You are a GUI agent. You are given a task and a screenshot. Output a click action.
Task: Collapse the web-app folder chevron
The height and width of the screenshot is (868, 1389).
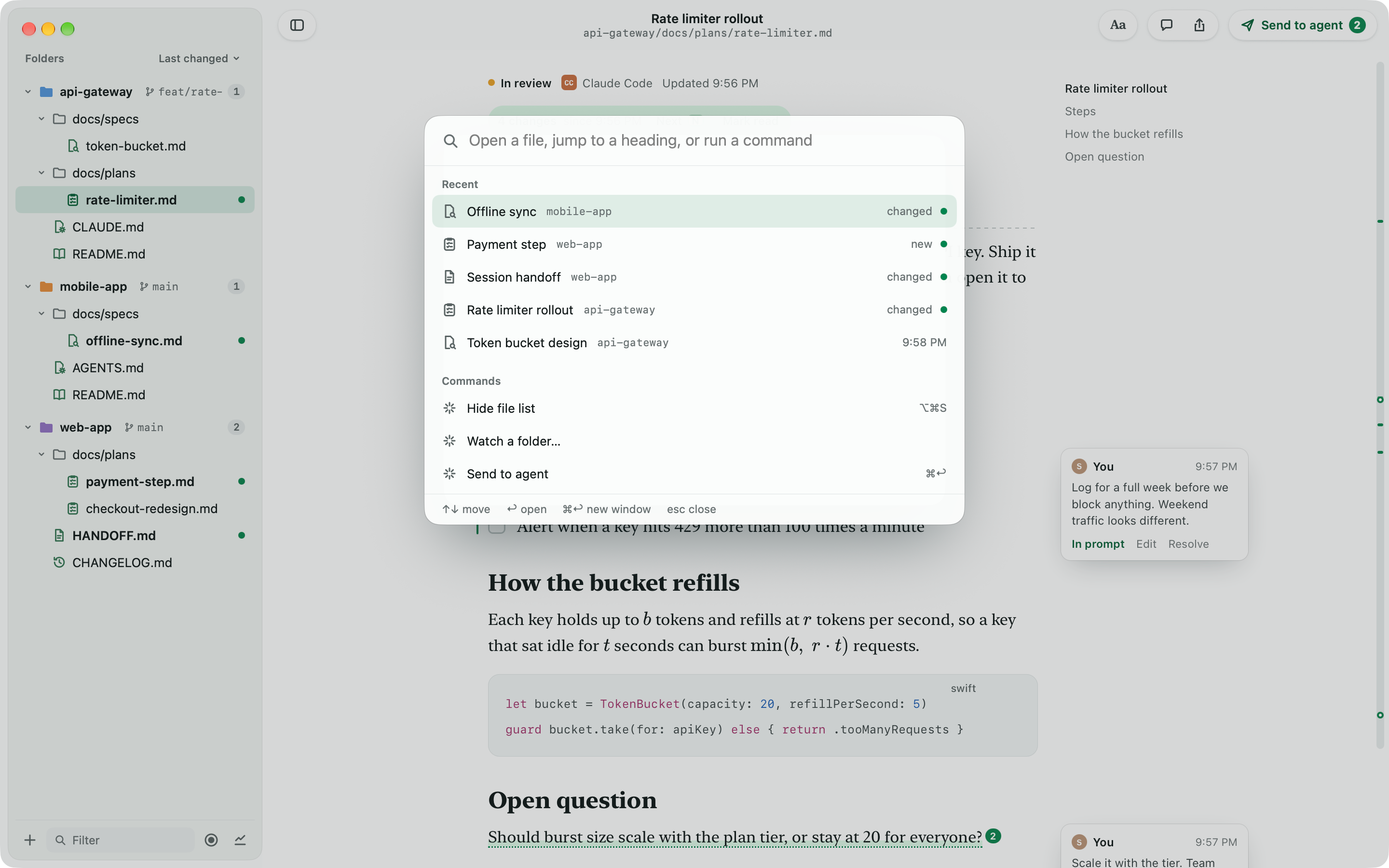(28, 427)
